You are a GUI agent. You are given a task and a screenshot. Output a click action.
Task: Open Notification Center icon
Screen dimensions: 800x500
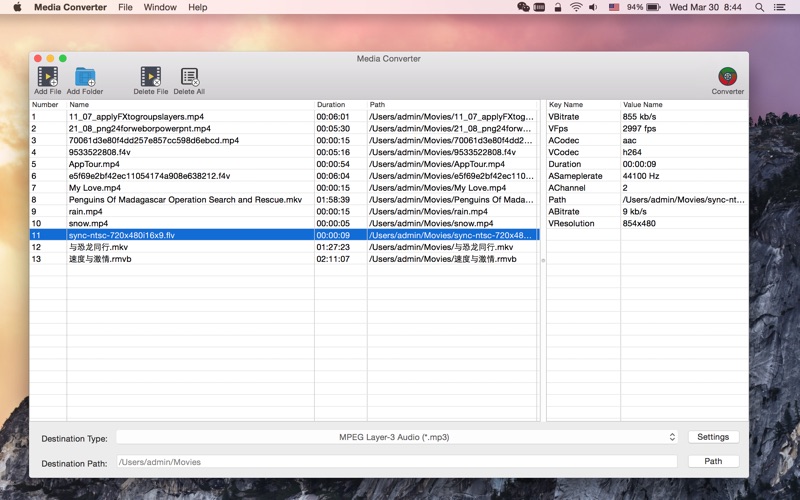click(779, 7)
